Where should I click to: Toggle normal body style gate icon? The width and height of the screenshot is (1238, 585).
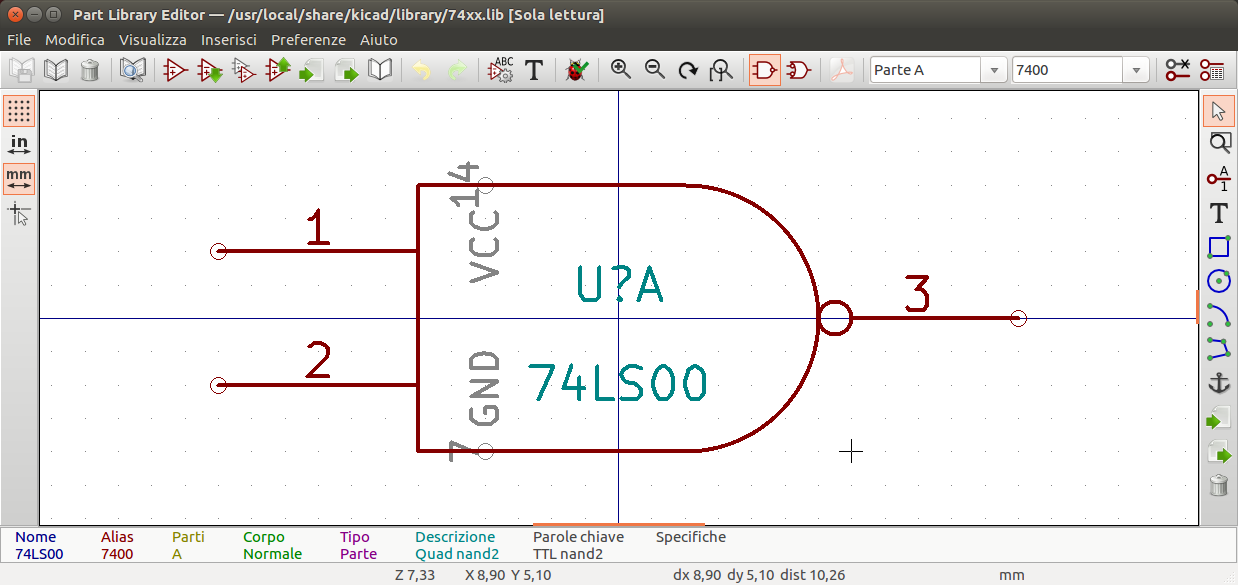765,70
